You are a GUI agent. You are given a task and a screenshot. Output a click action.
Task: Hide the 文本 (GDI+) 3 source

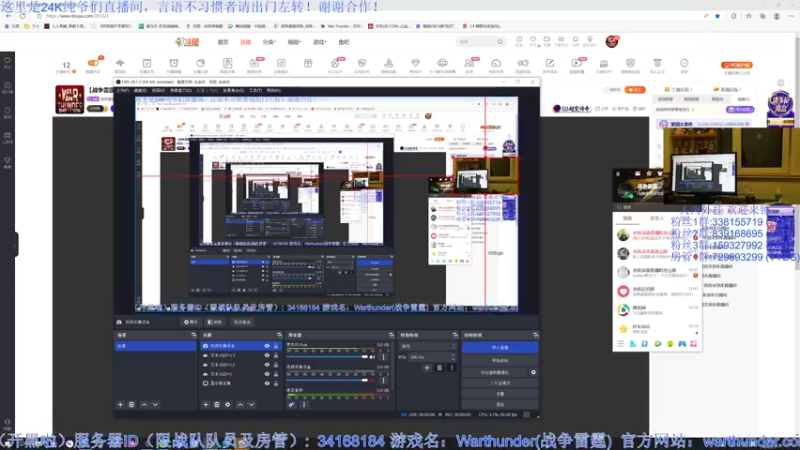click(267, 356)
